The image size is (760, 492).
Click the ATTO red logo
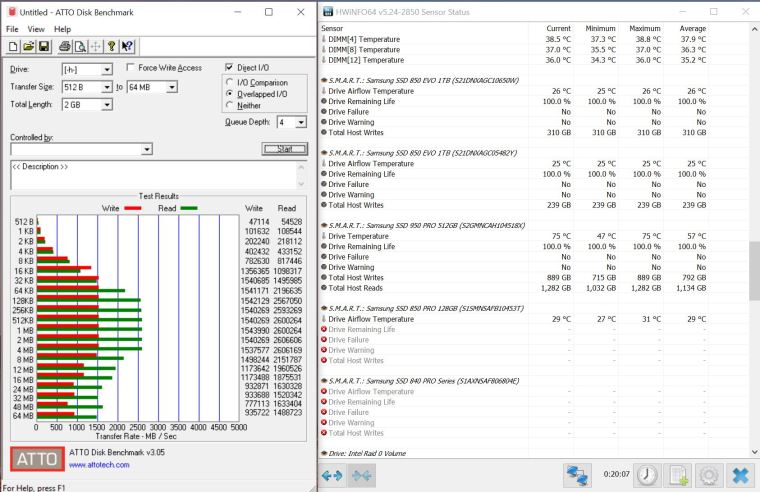[37, 459]
